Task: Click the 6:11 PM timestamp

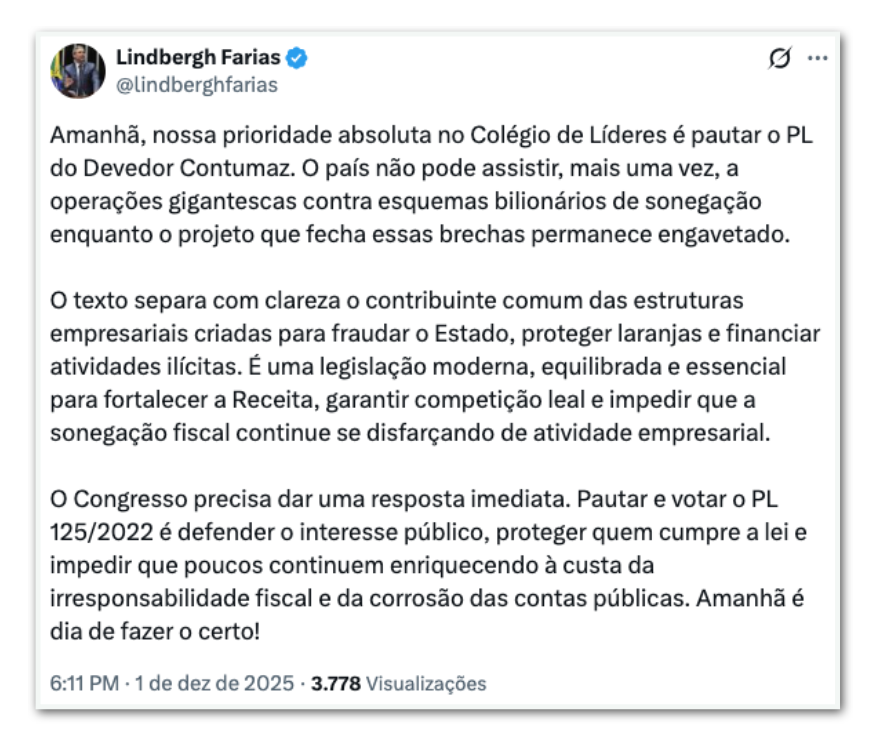Action: click(82, 684)
